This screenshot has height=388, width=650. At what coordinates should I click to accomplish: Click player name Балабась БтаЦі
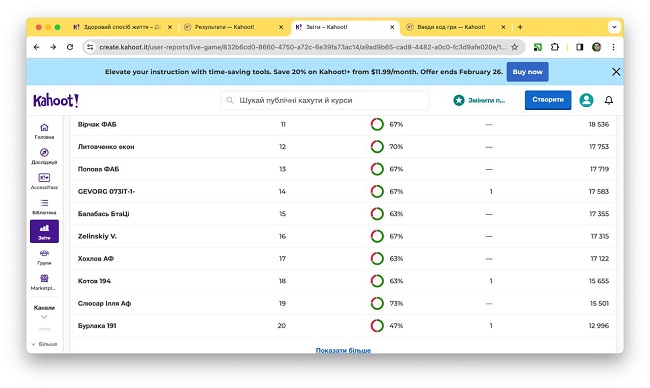click(104, 214)
